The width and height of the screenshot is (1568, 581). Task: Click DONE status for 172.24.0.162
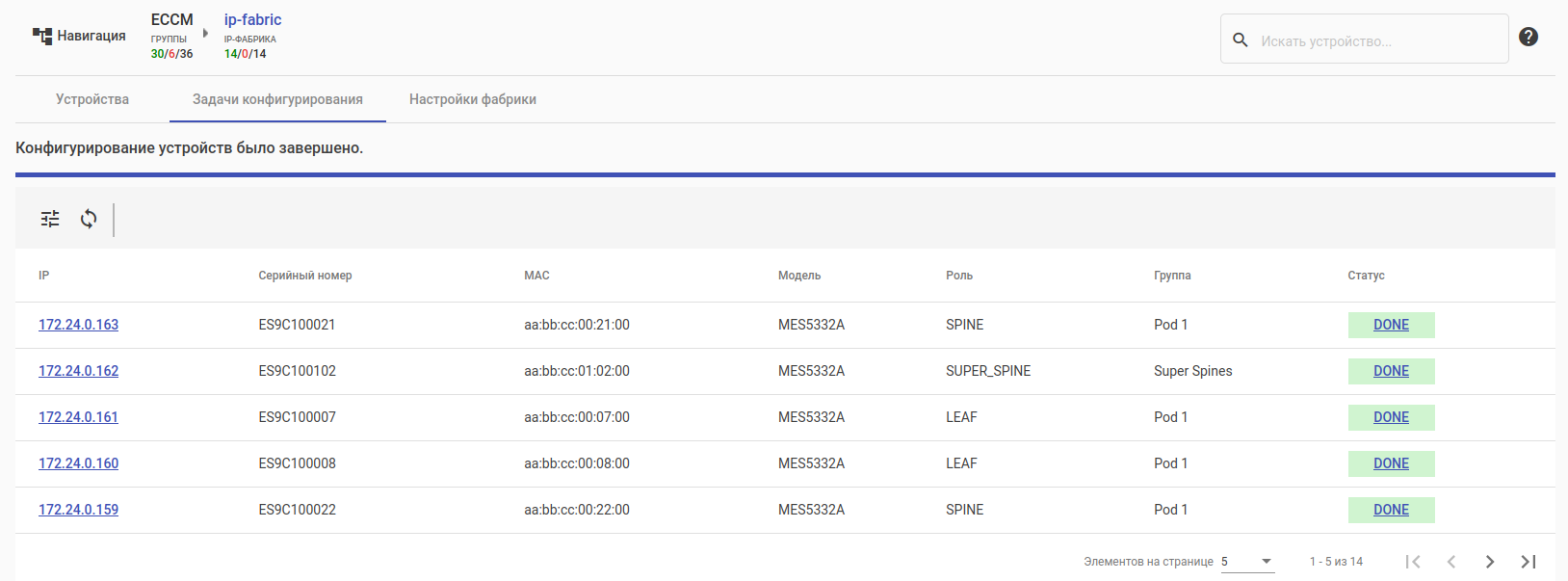coord(1391,371)
